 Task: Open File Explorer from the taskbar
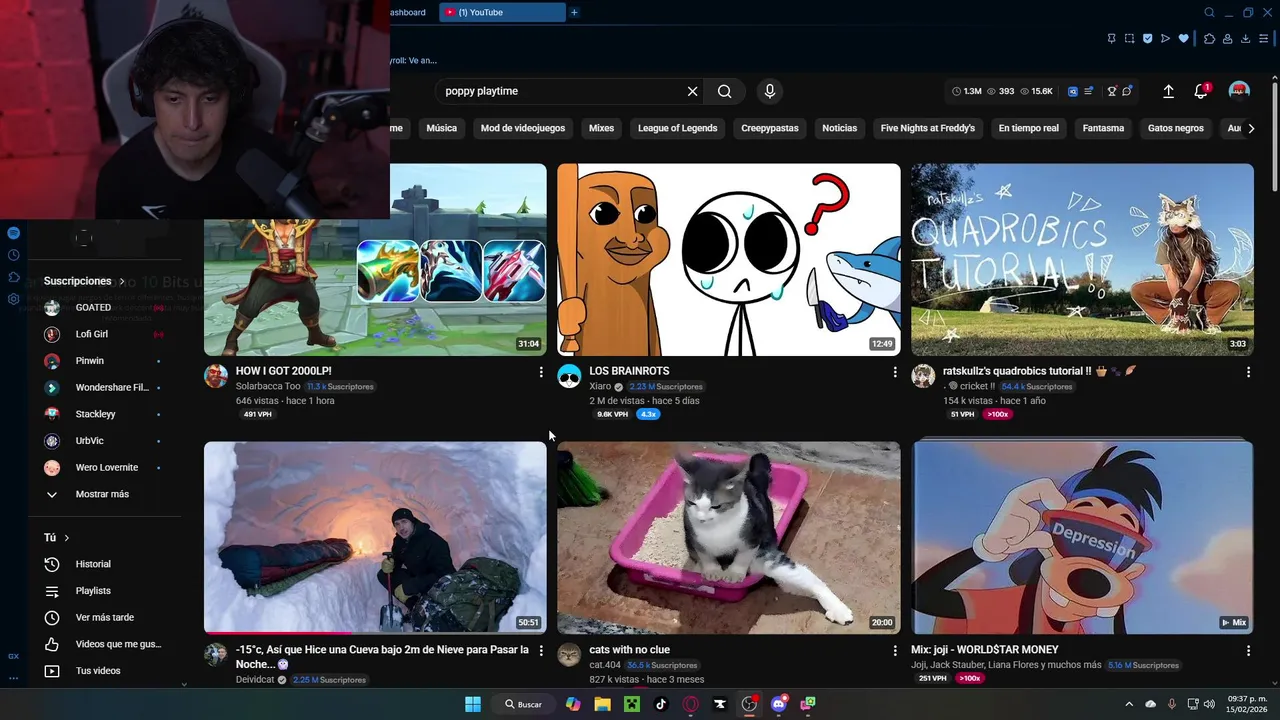coord(602,704)
